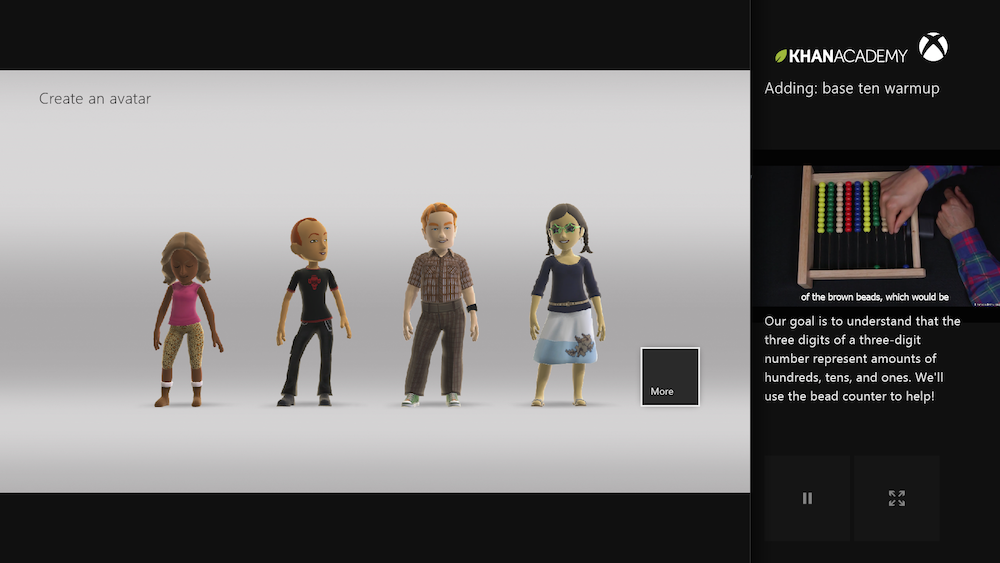Image resolution: width=1000 pixels, height=563 pixels.
Task: Select the avatar with green glasses
Action: (567, 305)
